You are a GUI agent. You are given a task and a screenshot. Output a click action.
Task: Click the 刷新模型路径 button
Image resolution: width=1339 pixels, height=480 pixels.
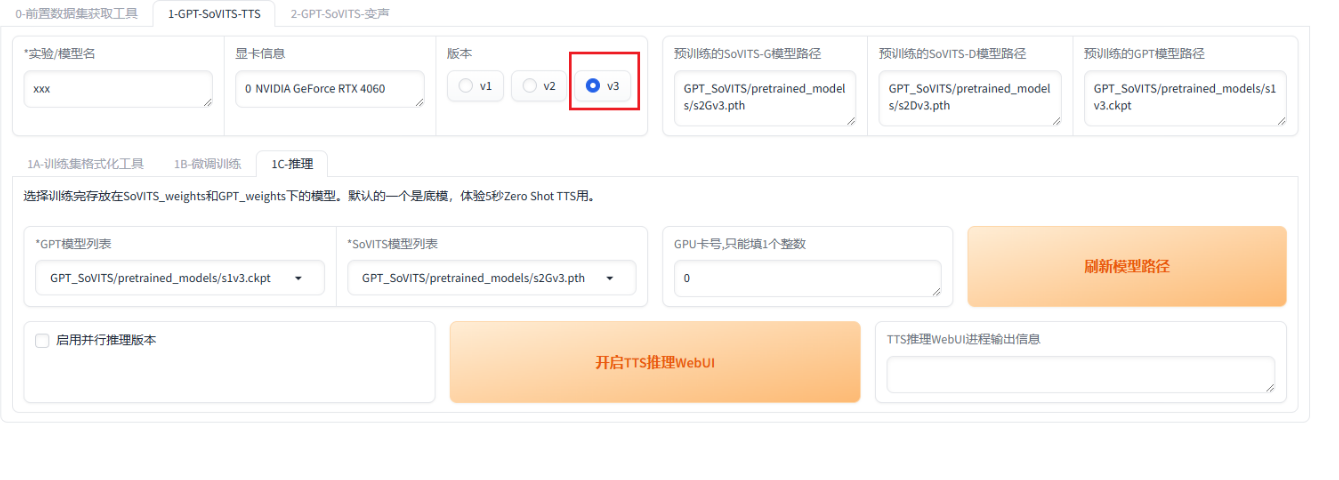(x=1126, y=266)
